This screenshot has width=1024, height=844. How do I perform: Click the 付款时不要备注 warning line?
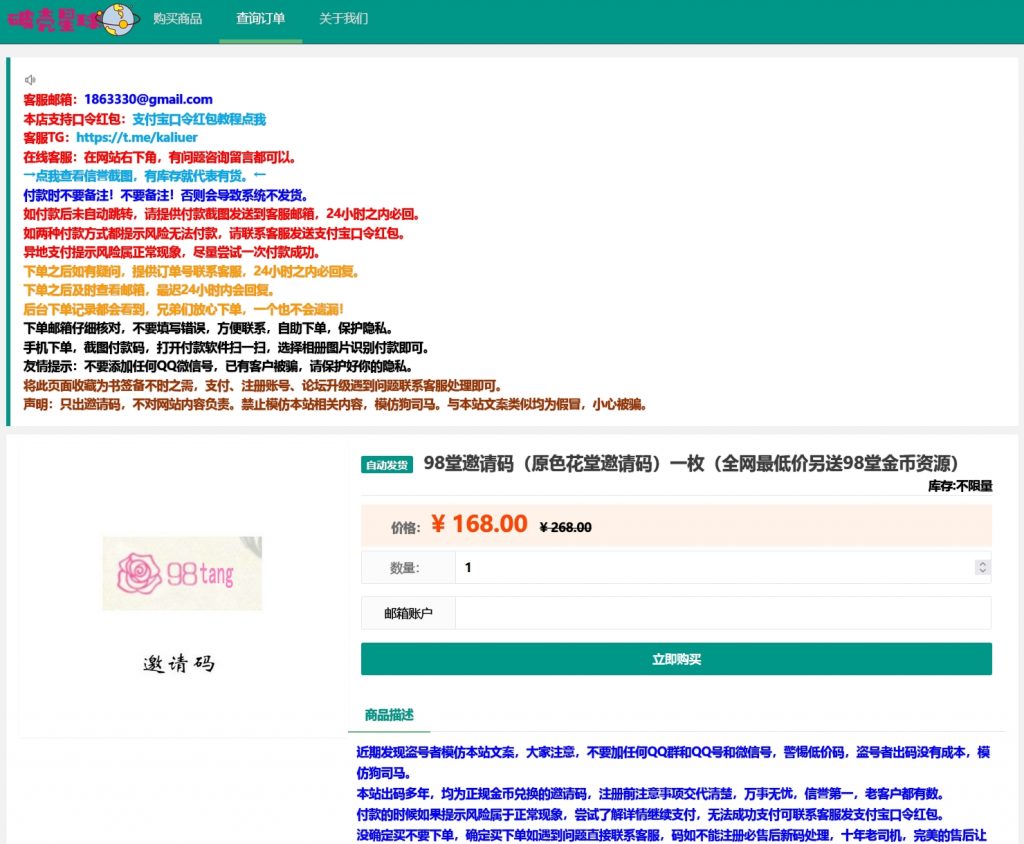click(x=166, y=195)
